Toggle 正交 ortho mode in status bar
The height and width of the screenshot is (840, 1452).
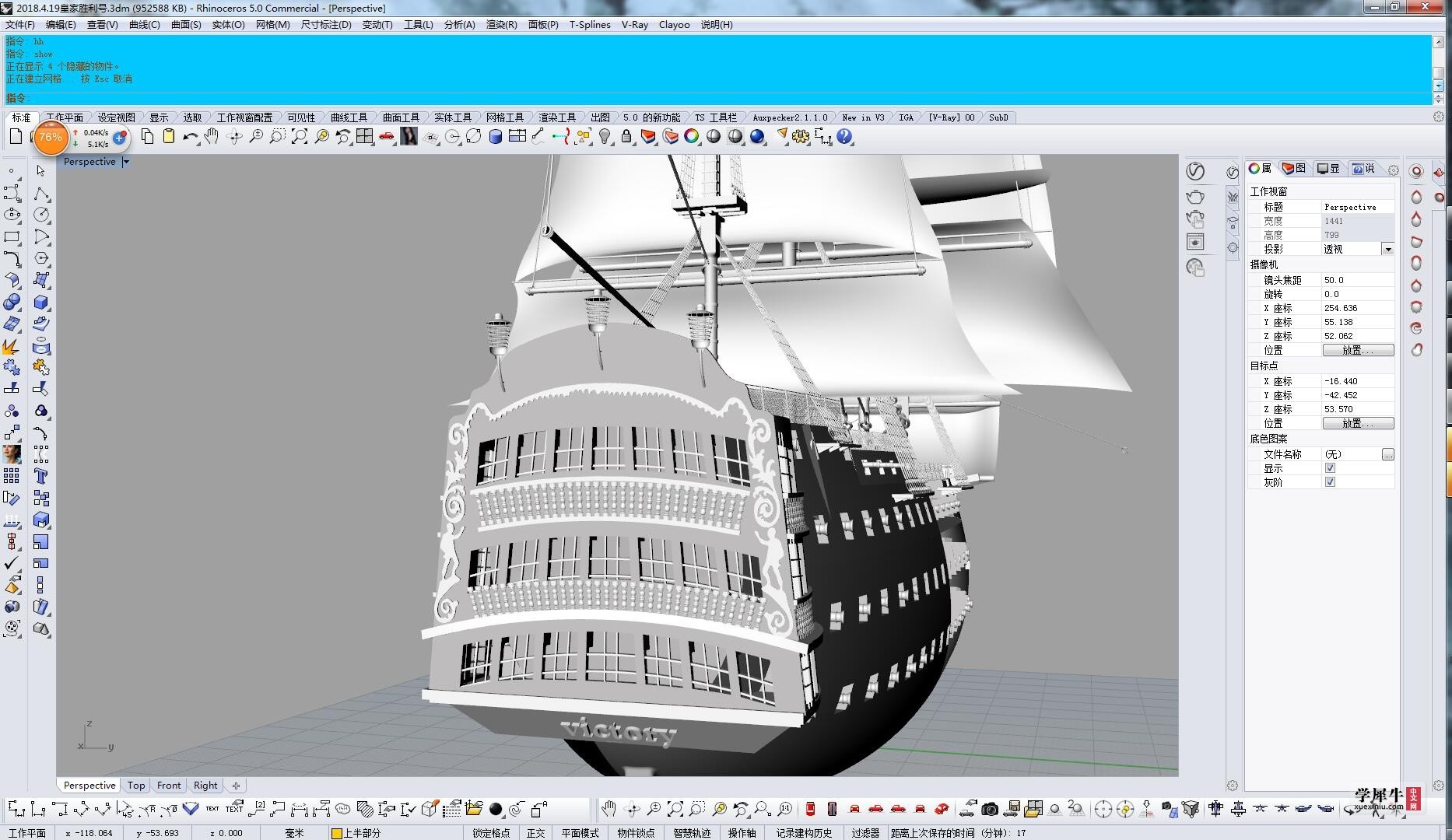(535, 833)
